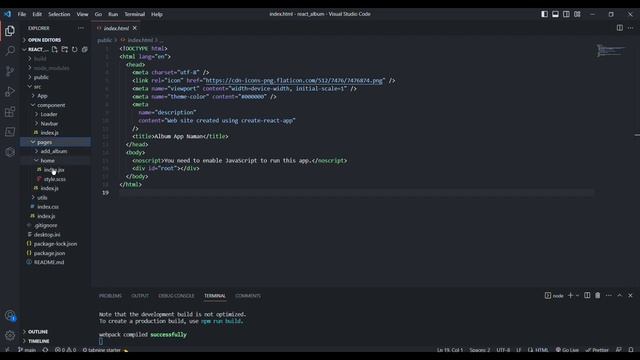Maximize the terminal panel size
Screen dimensions: 640x360
point(620,296)
